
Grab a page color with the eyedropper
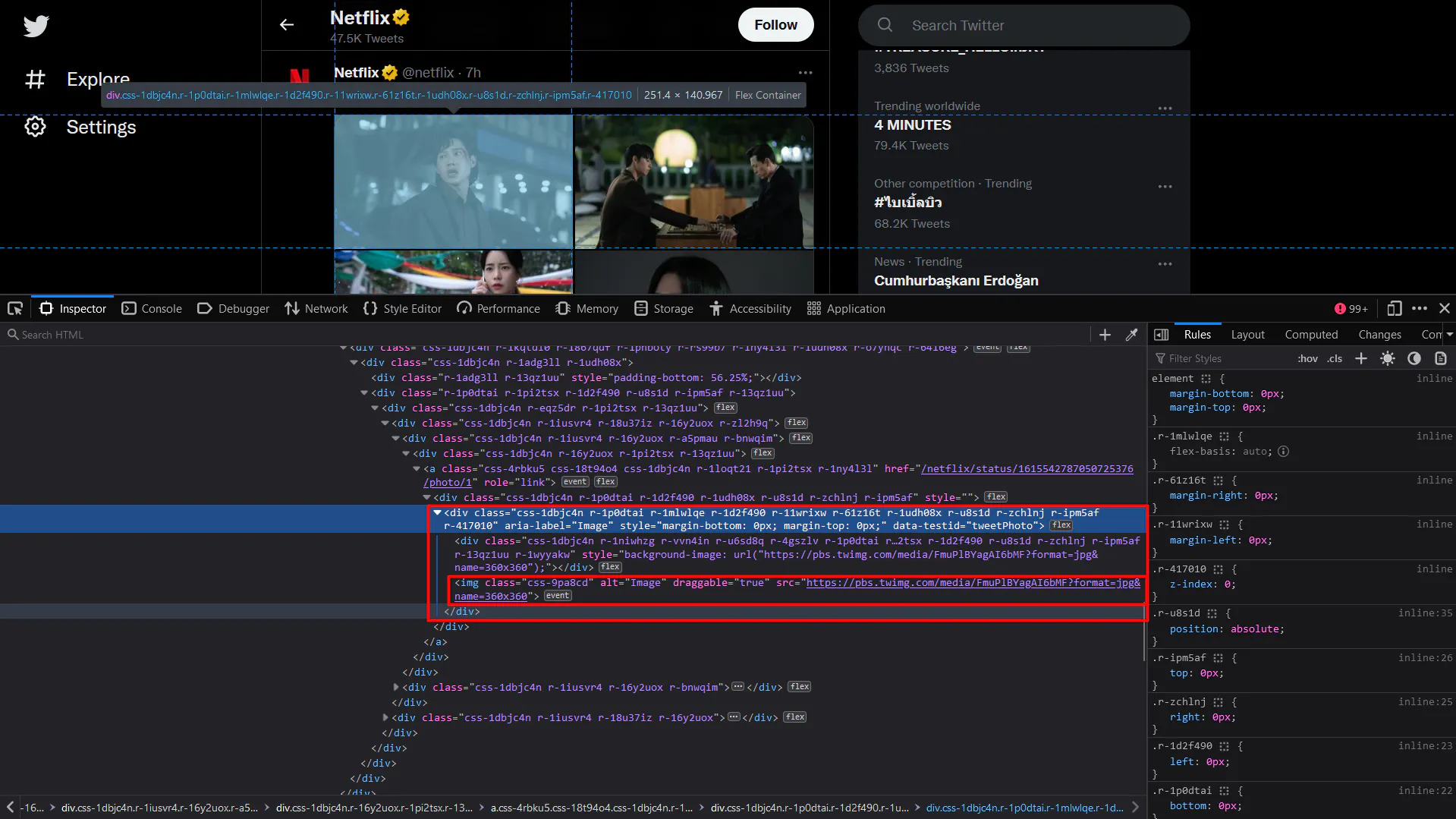point(1132,334)
